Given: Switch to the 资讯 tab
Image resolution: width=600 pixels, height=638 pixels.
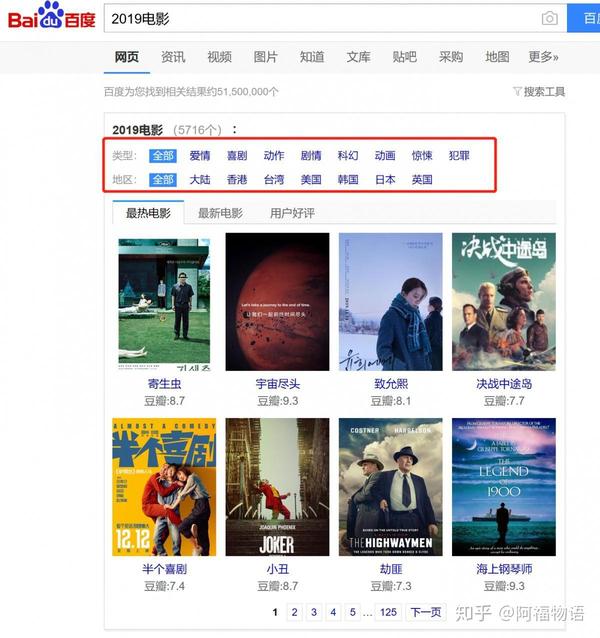Looking at the screenshot, I should (173, 57).
